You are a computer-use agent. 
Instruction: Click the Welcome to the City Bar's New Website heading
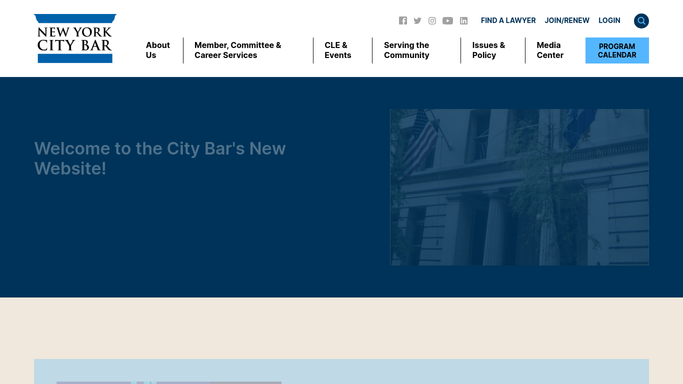click(160, 158)
